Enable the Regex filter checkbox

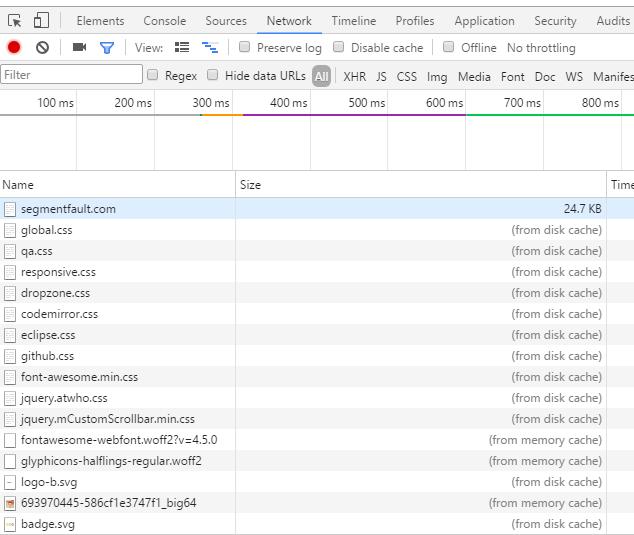coord(153,75)
